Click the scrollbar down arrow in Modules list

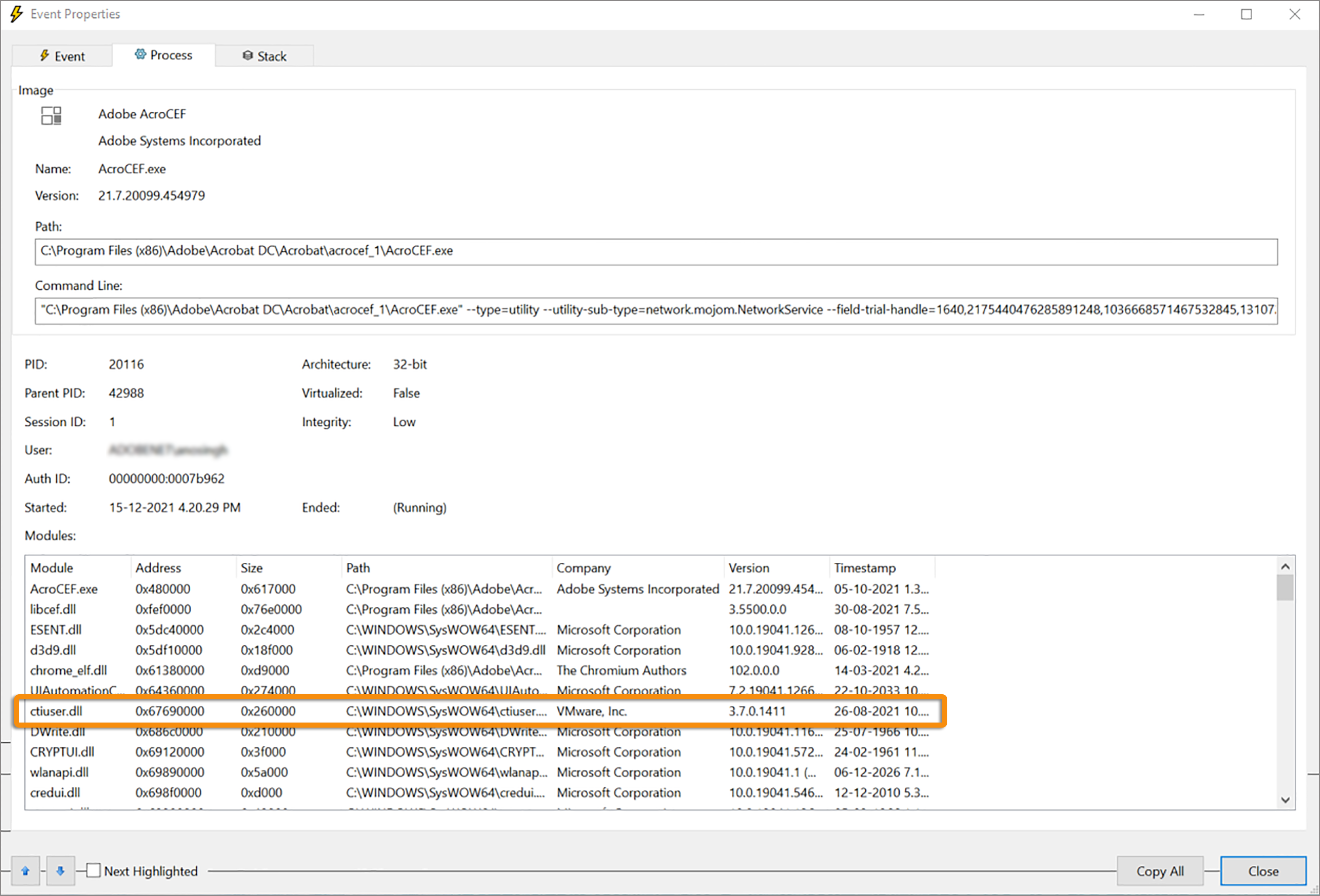pyautogui.click(x=1285, y=799)
